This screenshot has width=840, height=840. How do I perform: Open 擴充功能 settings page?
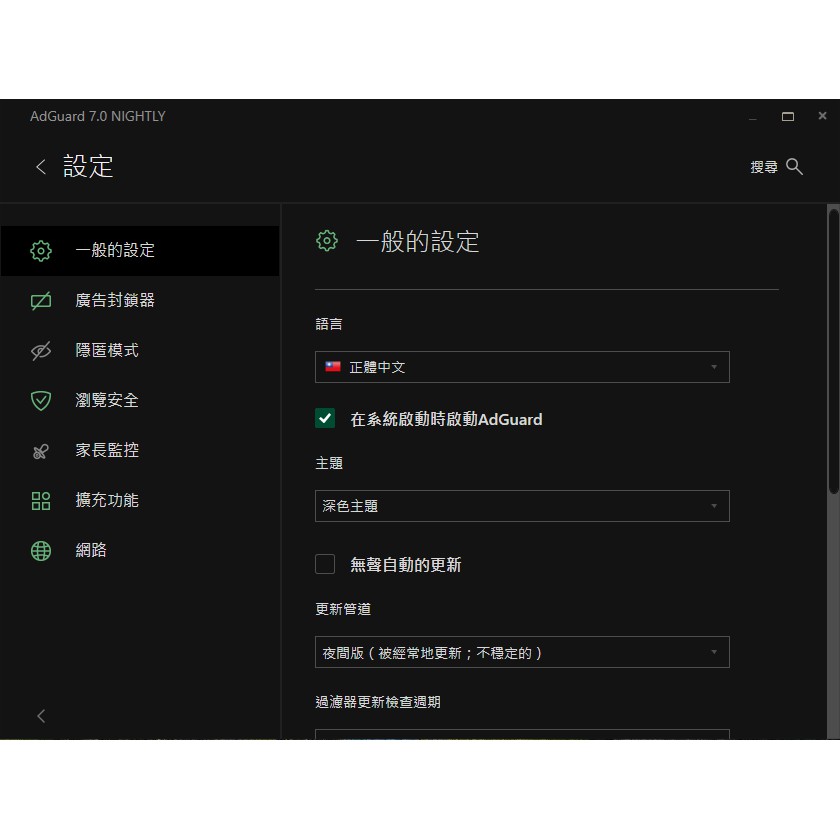140,500
